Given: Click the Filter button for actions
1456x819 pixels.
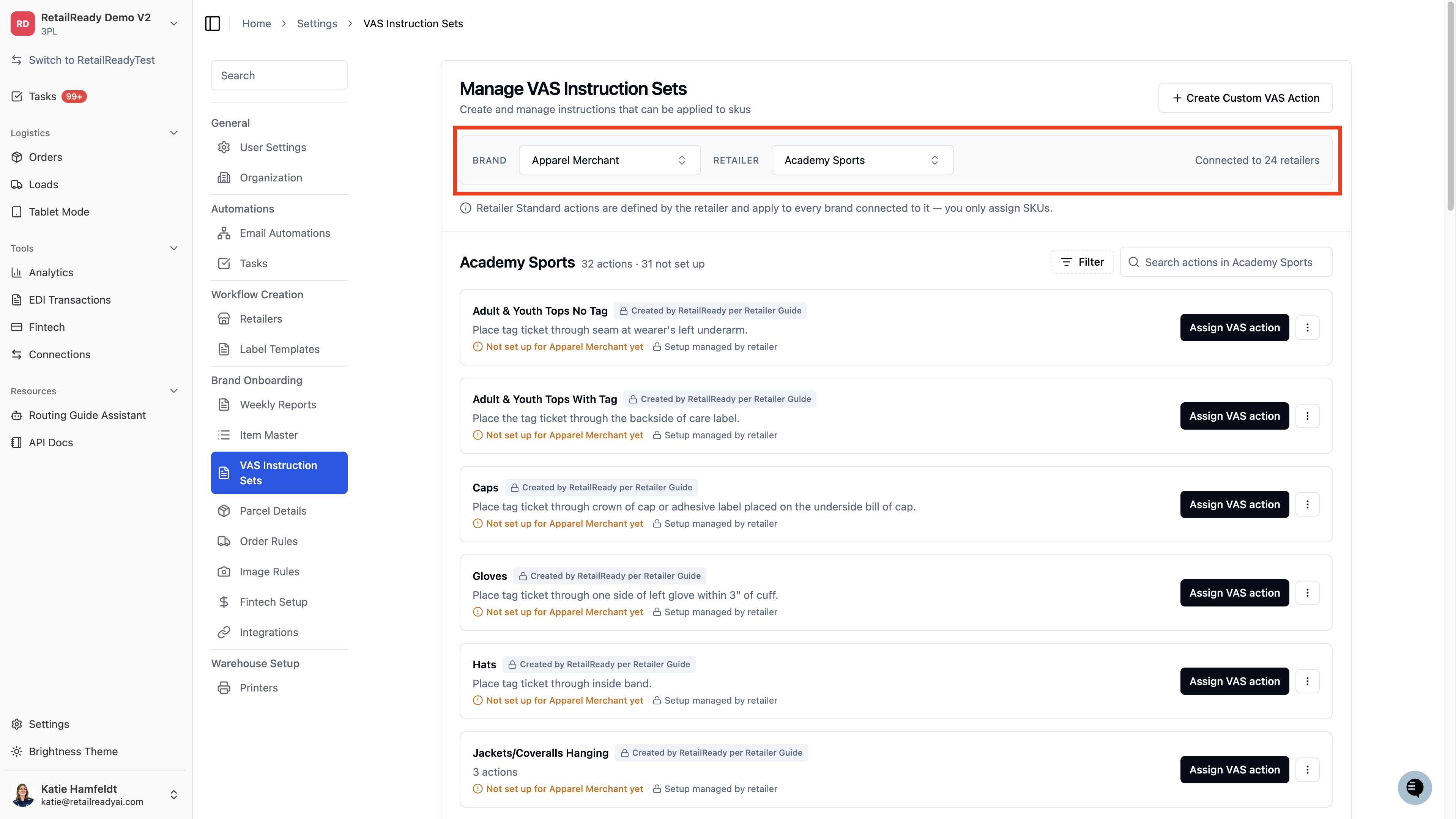Looking at the screenshot, I should point(1082,262).
